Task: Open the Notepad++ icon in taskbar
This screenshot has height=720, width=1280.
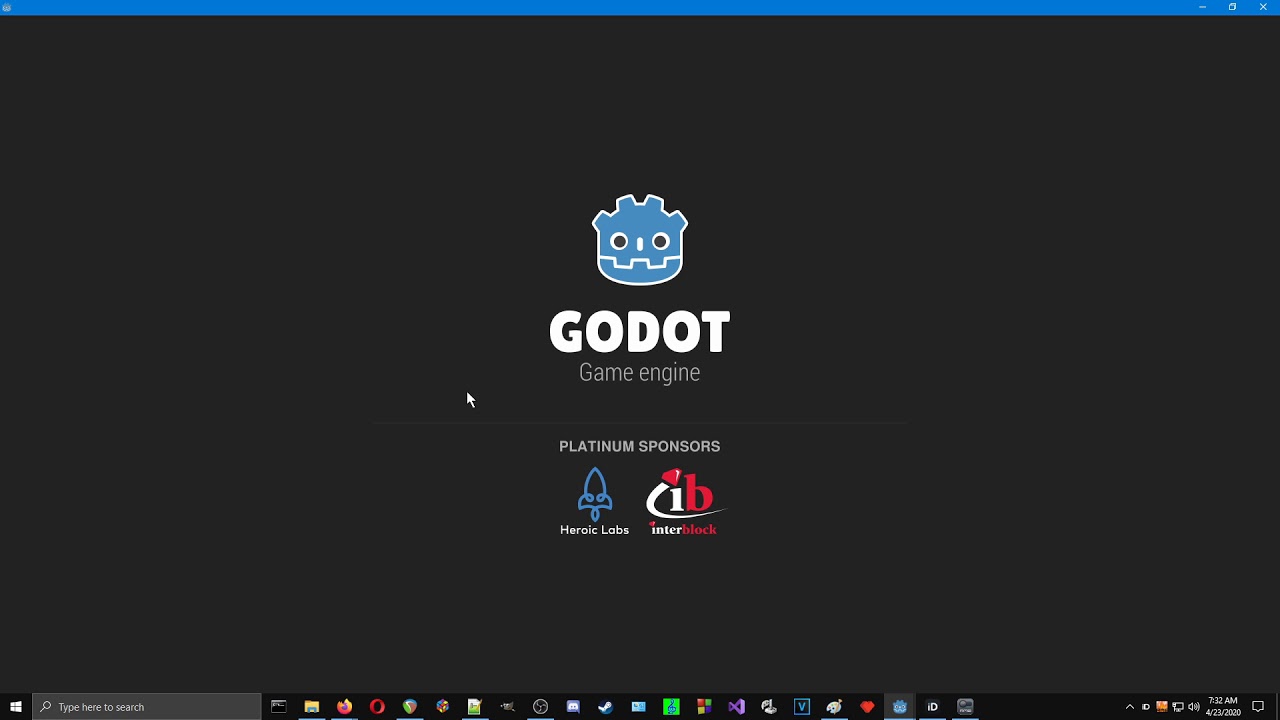Action: click(x=475, y=707)
